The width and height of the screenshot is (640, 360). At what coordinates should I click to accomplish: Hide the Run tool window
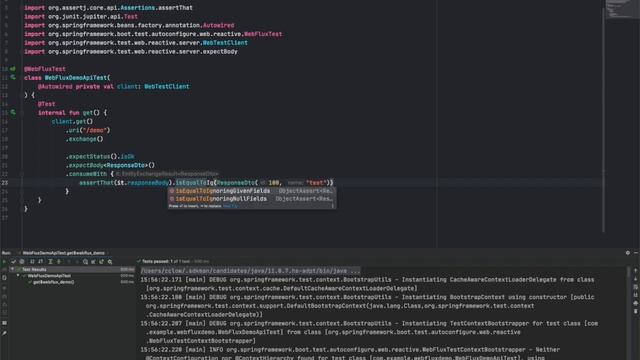(x=636, y=253)
